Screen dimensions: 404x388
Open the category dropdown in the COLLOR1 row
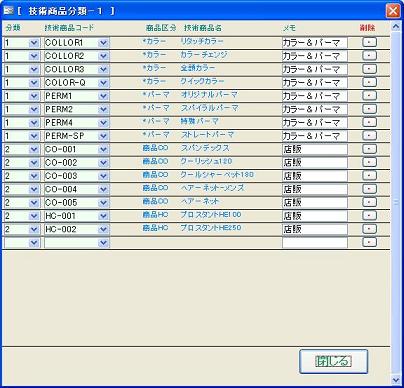pyautogui.click(x=34, y=43)
